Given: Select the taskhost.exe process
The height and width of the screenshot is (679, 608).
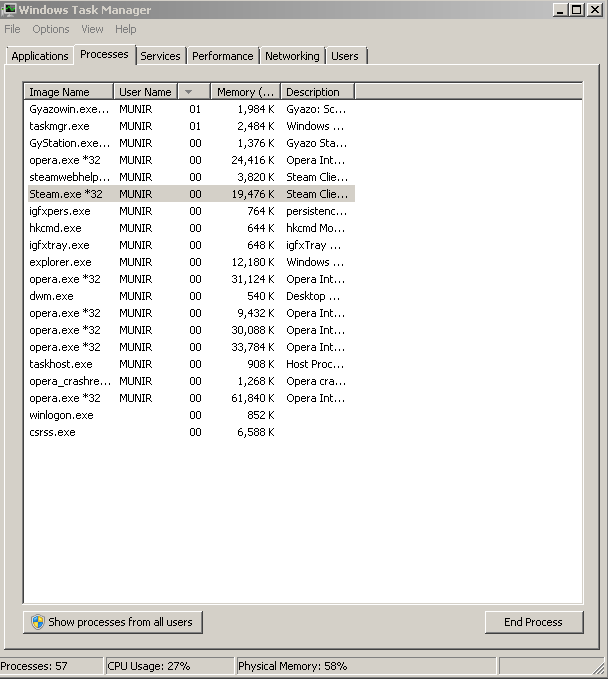Looking at the screenshot, I should point(191,364).
